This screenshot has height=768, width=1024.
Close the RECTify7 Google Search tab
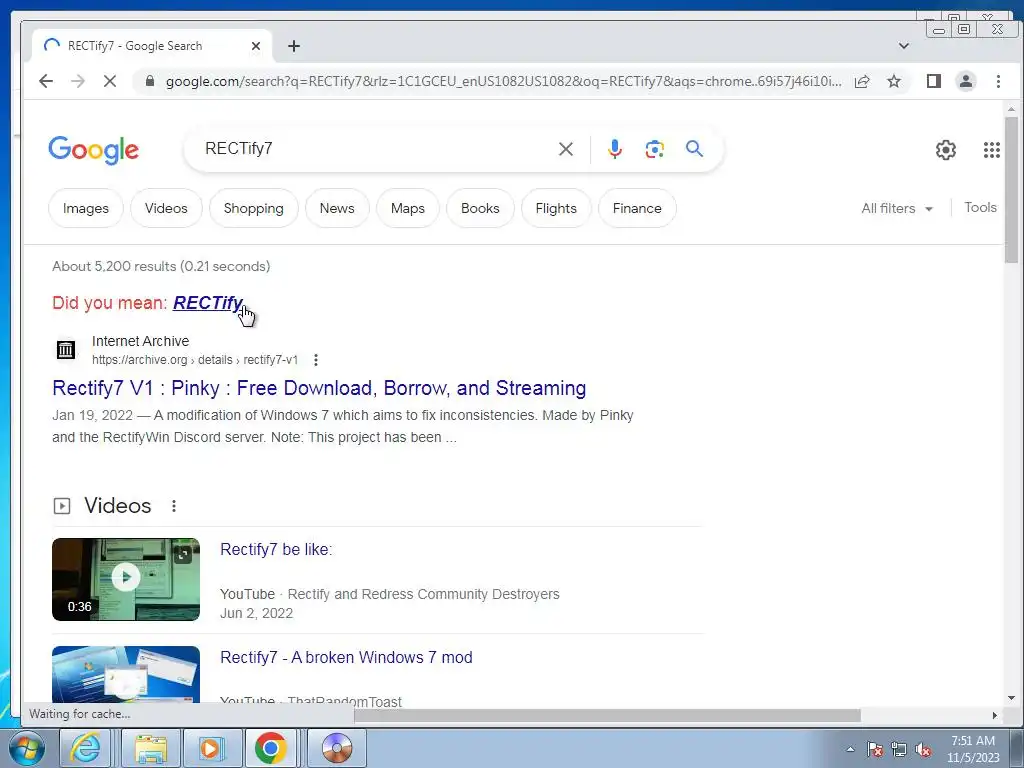tap(256, 46)
